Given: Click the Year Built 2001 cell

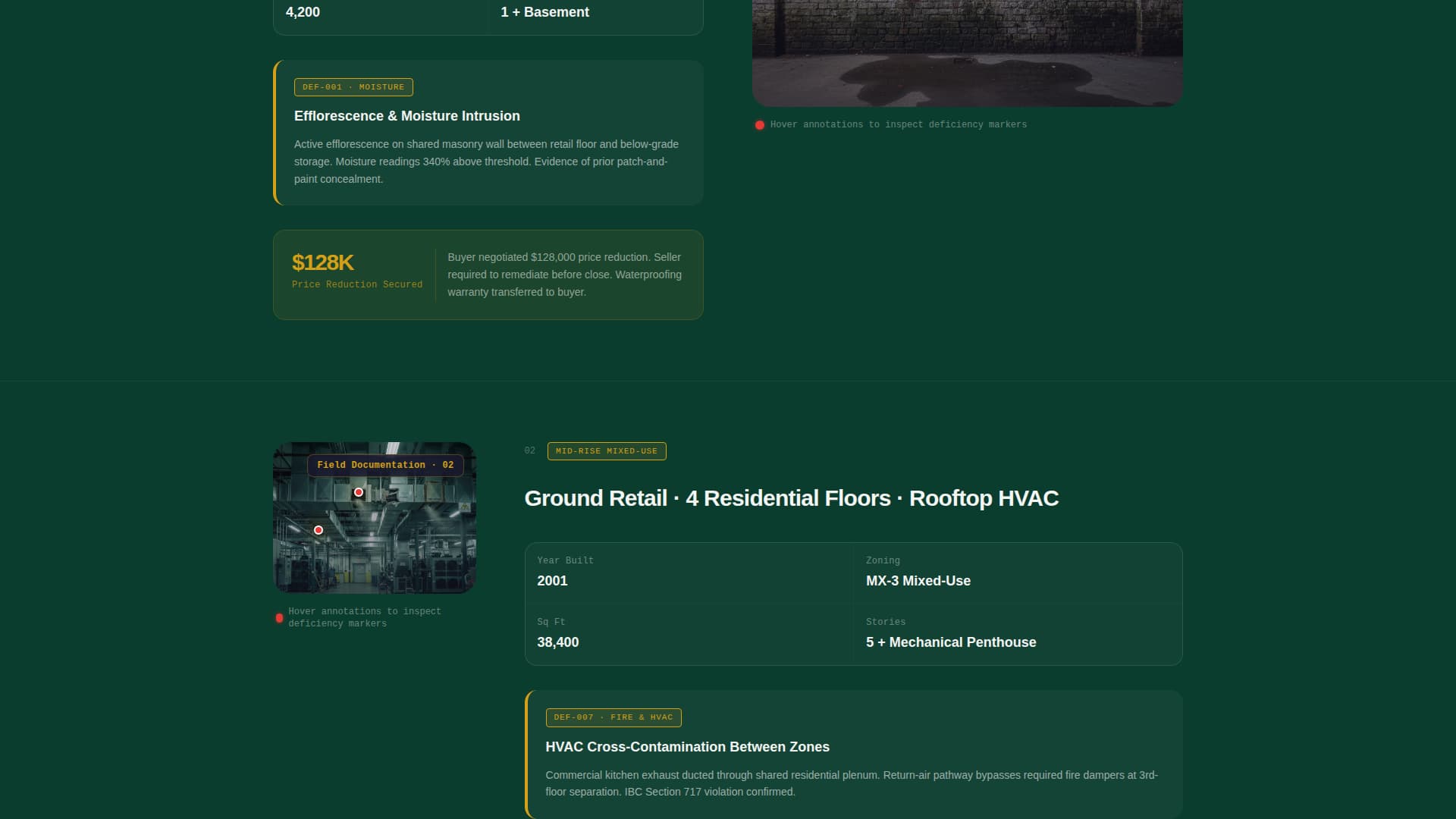Looking at the screenshot, I should [x=689, y=573].
